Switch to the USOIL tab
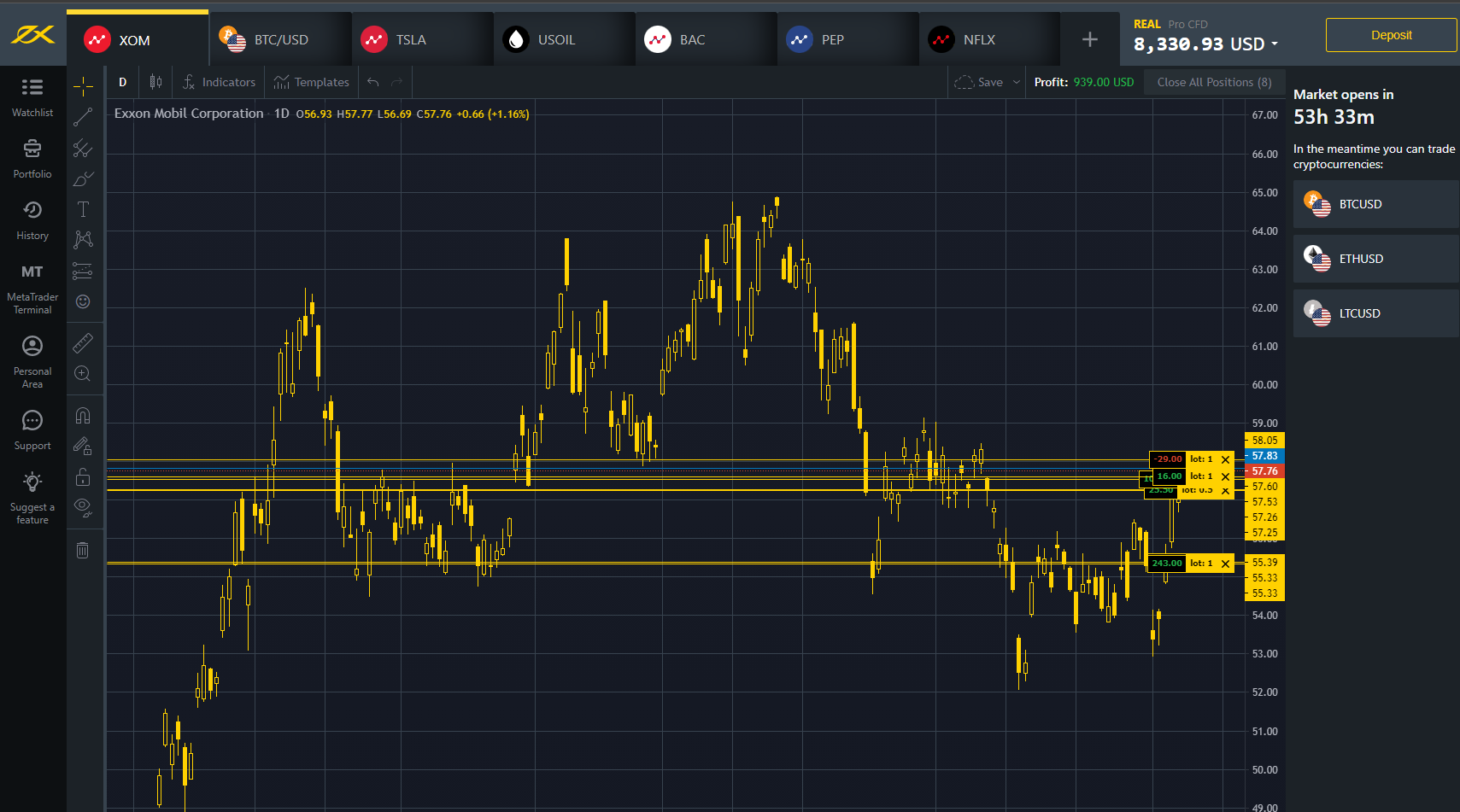 tap(564, 39)
